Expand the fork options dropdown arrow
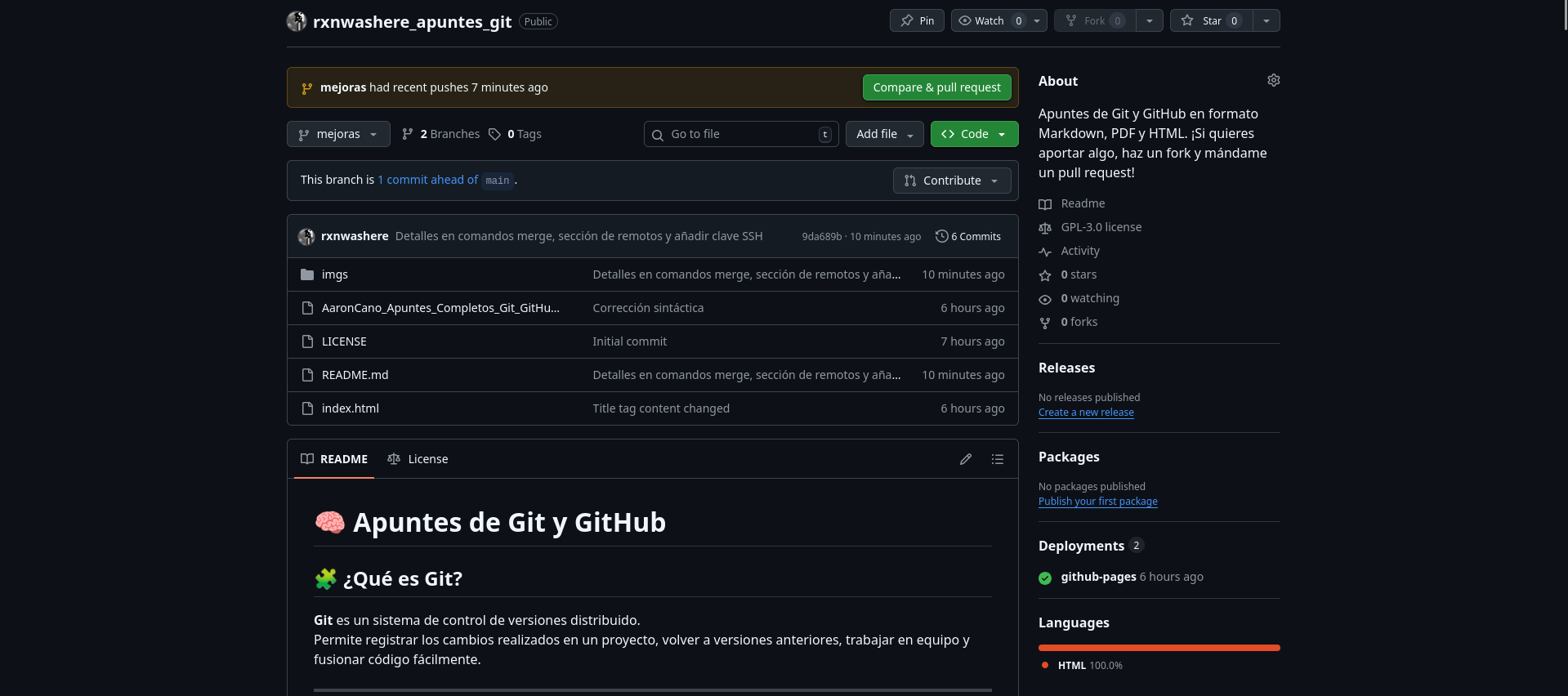 [x=1150, y=20]
